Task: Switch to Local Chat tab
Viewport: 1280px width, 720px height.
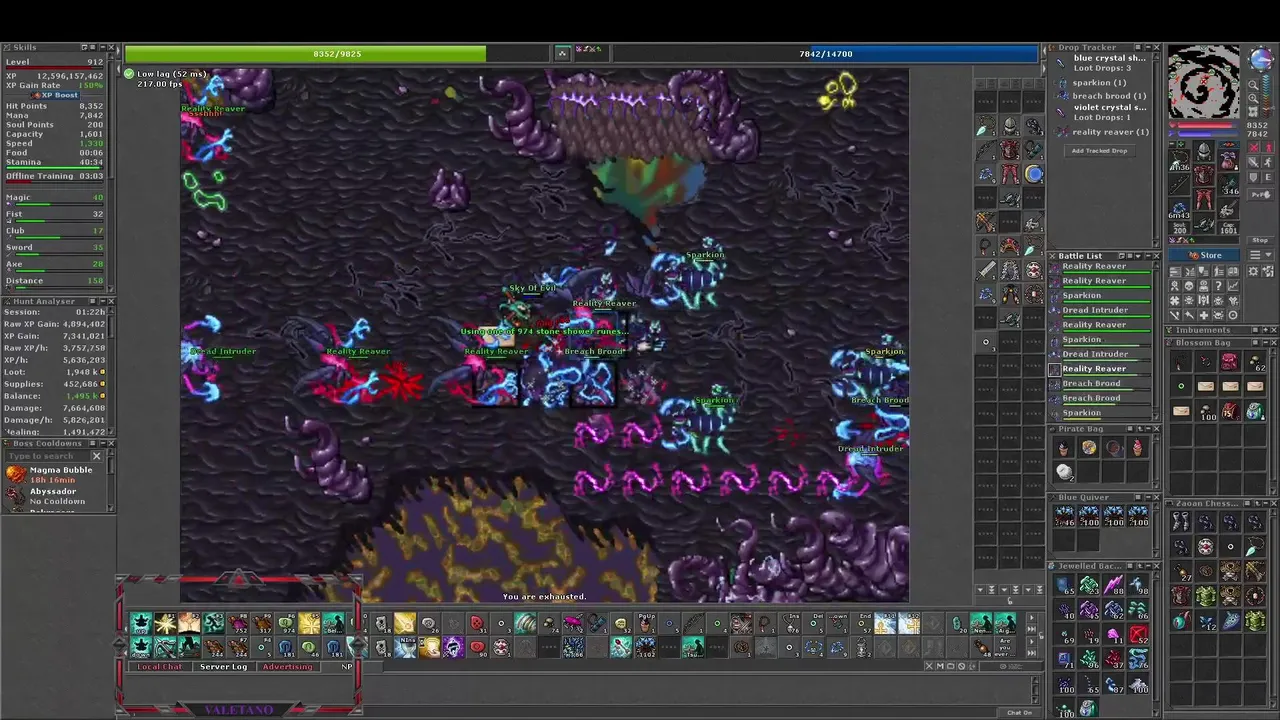Action: (x=160, y=667)
